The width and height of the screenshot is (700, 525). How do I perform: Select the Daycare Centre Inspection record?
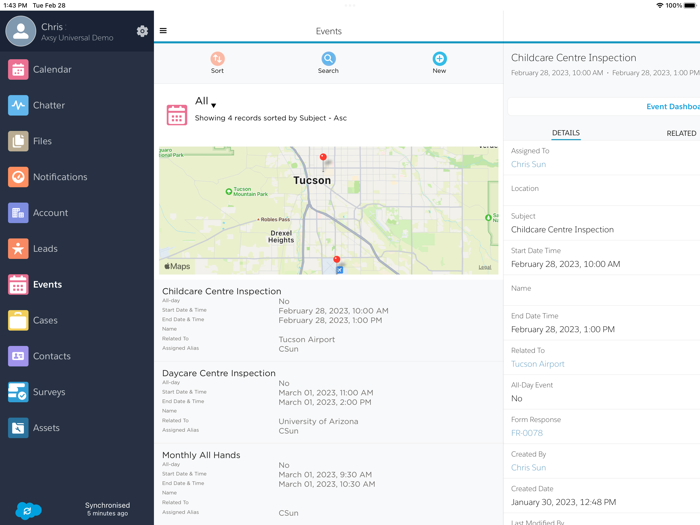pos(329,402)
